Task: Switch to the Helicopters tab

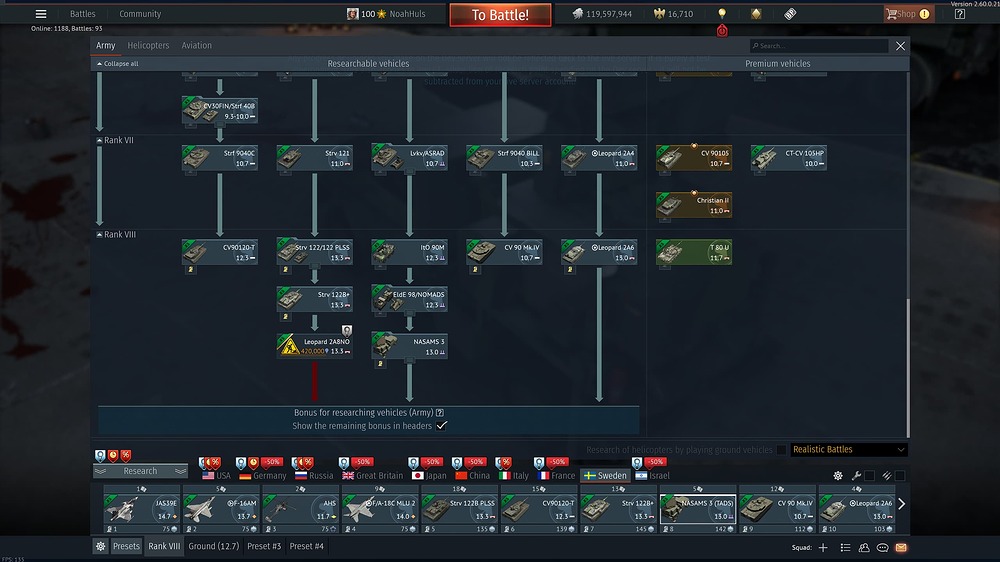Action: 148,45
